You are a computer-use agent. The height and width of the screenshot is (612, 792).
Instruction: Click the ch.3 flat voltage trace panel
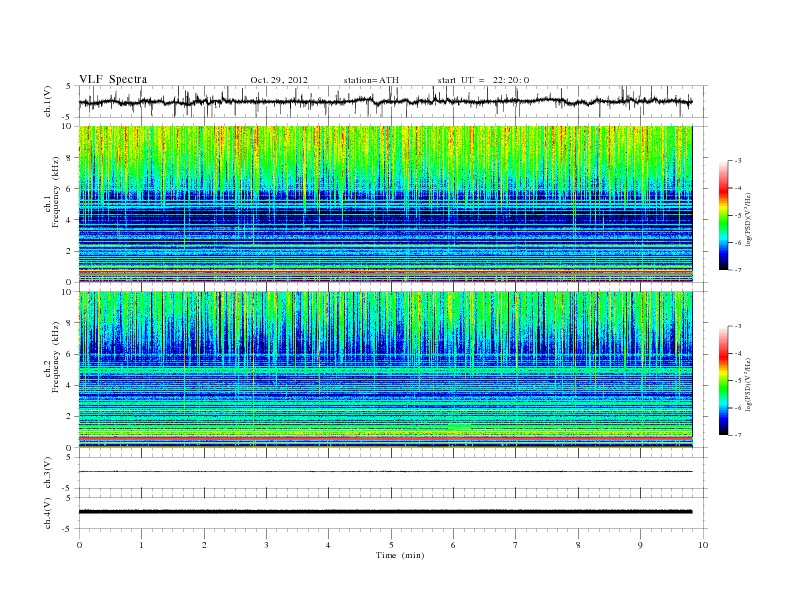click(x=392, y=473)
